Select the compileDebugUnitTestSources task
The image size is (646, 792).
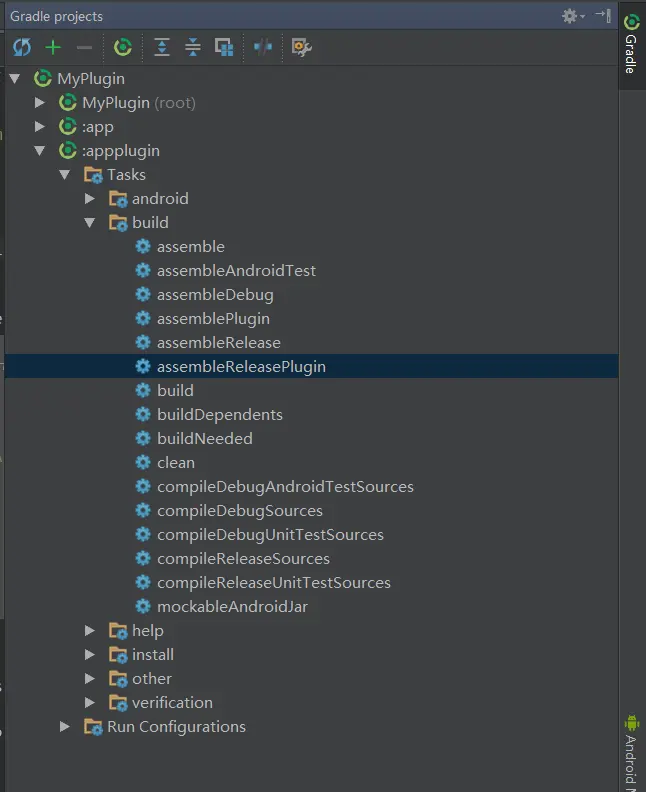pyautogui.click(x=270, y=534)
